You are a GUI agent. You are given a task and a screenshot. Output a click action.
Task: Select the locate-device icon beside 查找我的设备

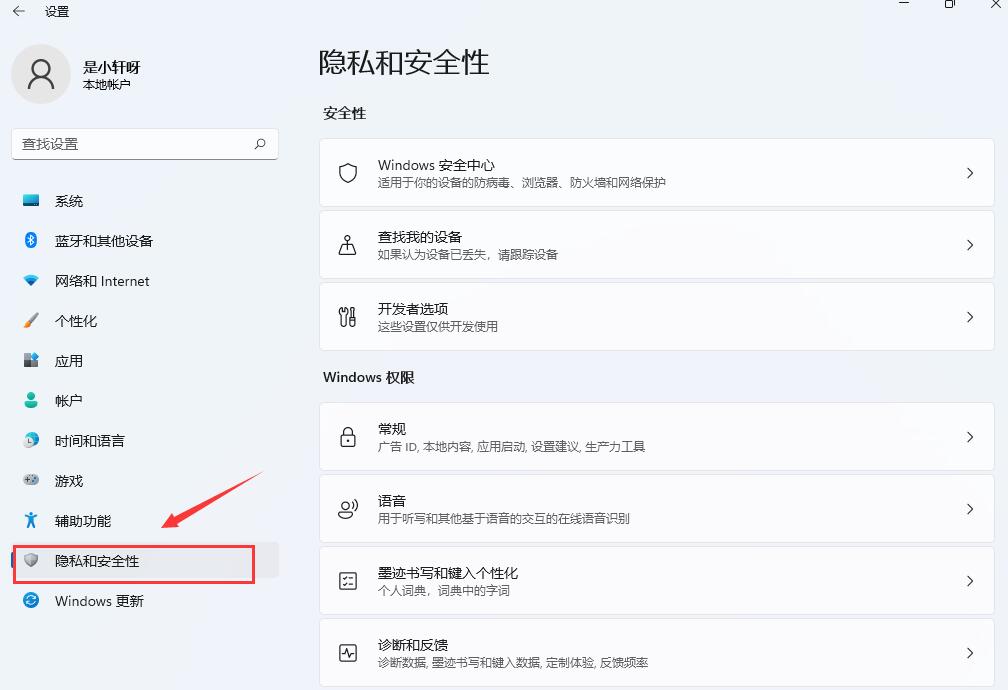click(347, 244)
